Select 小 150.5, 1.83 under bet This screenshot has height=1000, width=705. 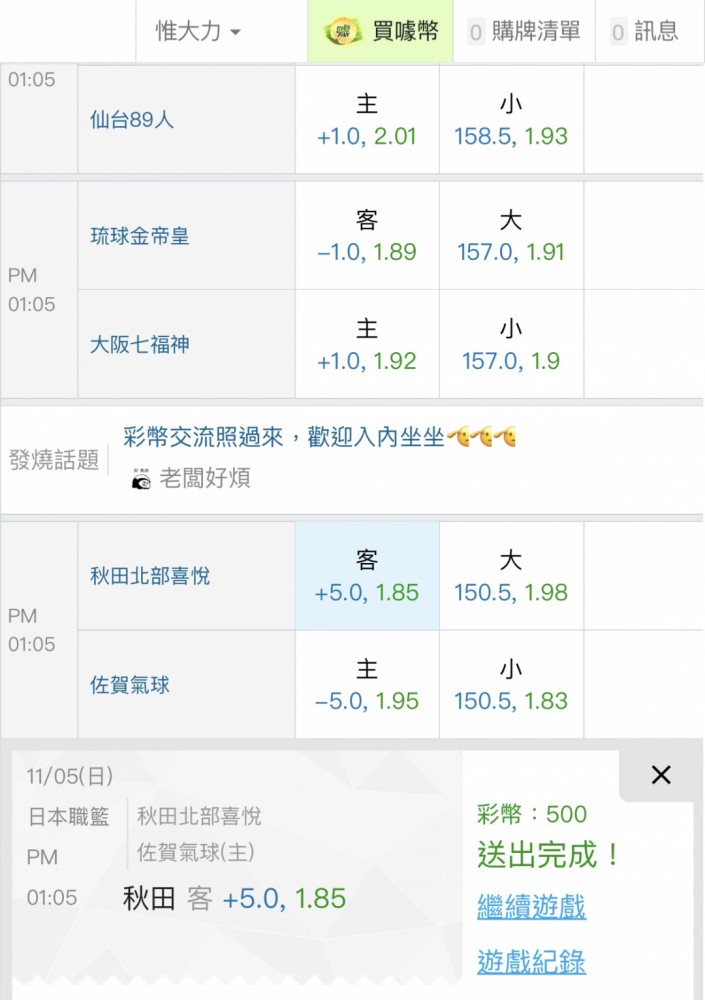click(x=511, y=686)
